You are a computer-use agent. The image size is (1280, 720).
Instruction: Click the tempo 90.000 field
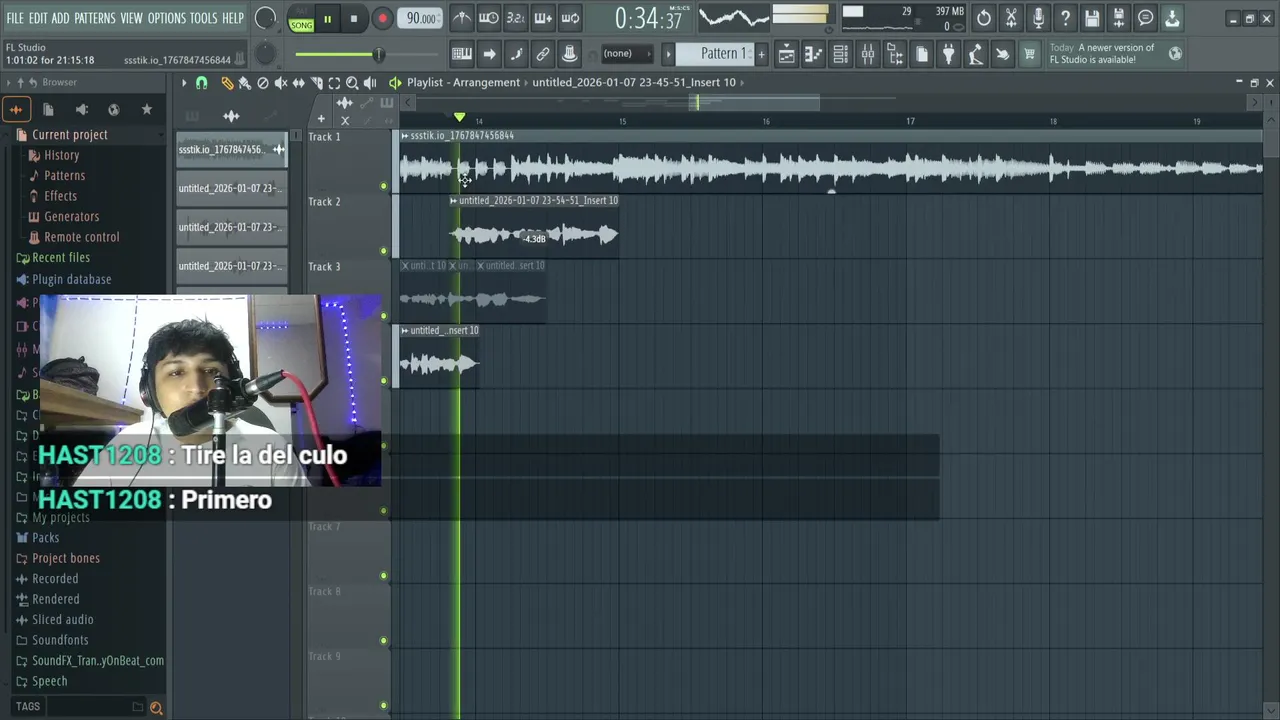click(x=421, y=19)
